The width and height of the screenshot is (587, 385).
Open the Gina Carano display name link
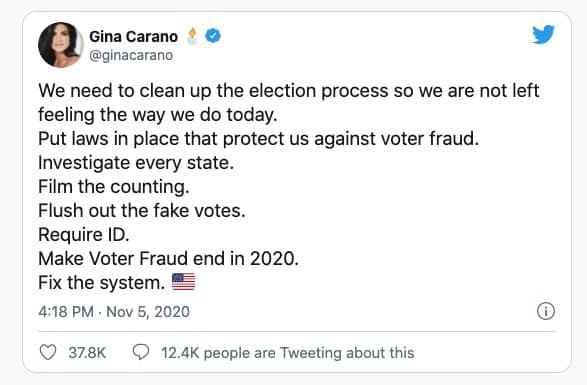133,36
